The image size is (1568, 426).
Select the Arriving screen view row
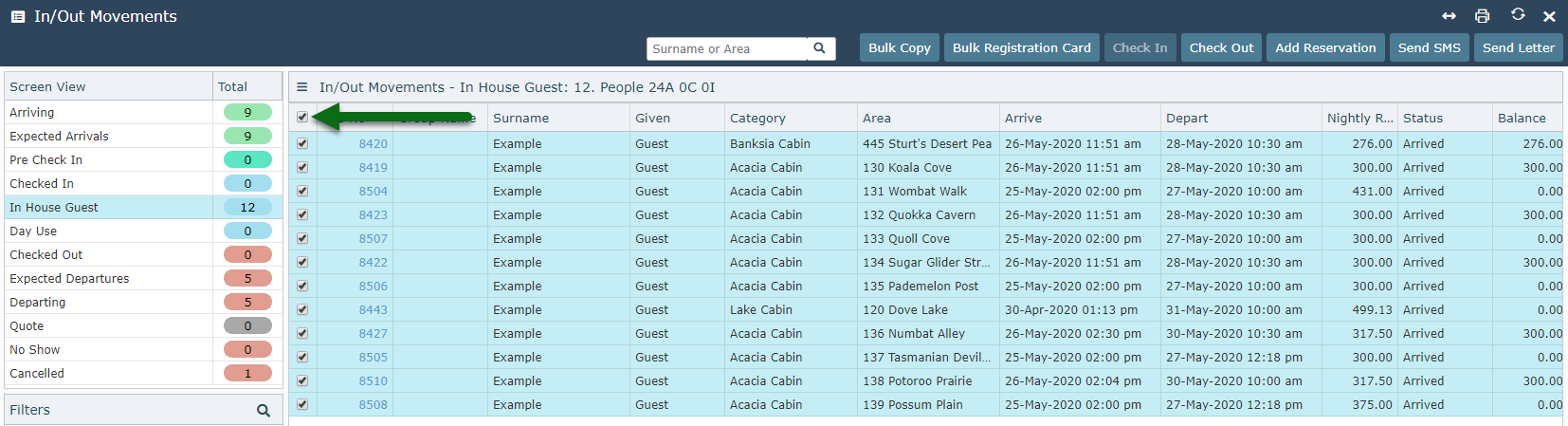[x=32, y=113]
